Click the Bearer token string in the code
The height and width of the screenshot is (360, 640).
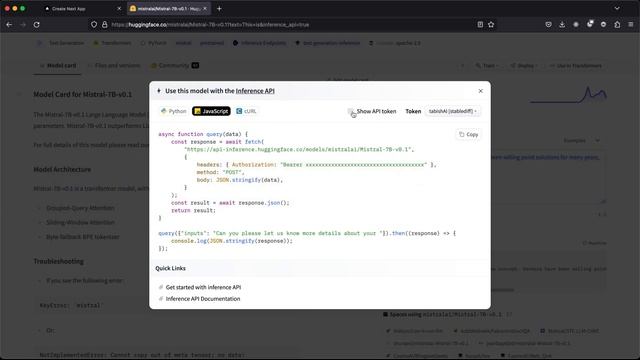tap(354, 164)
